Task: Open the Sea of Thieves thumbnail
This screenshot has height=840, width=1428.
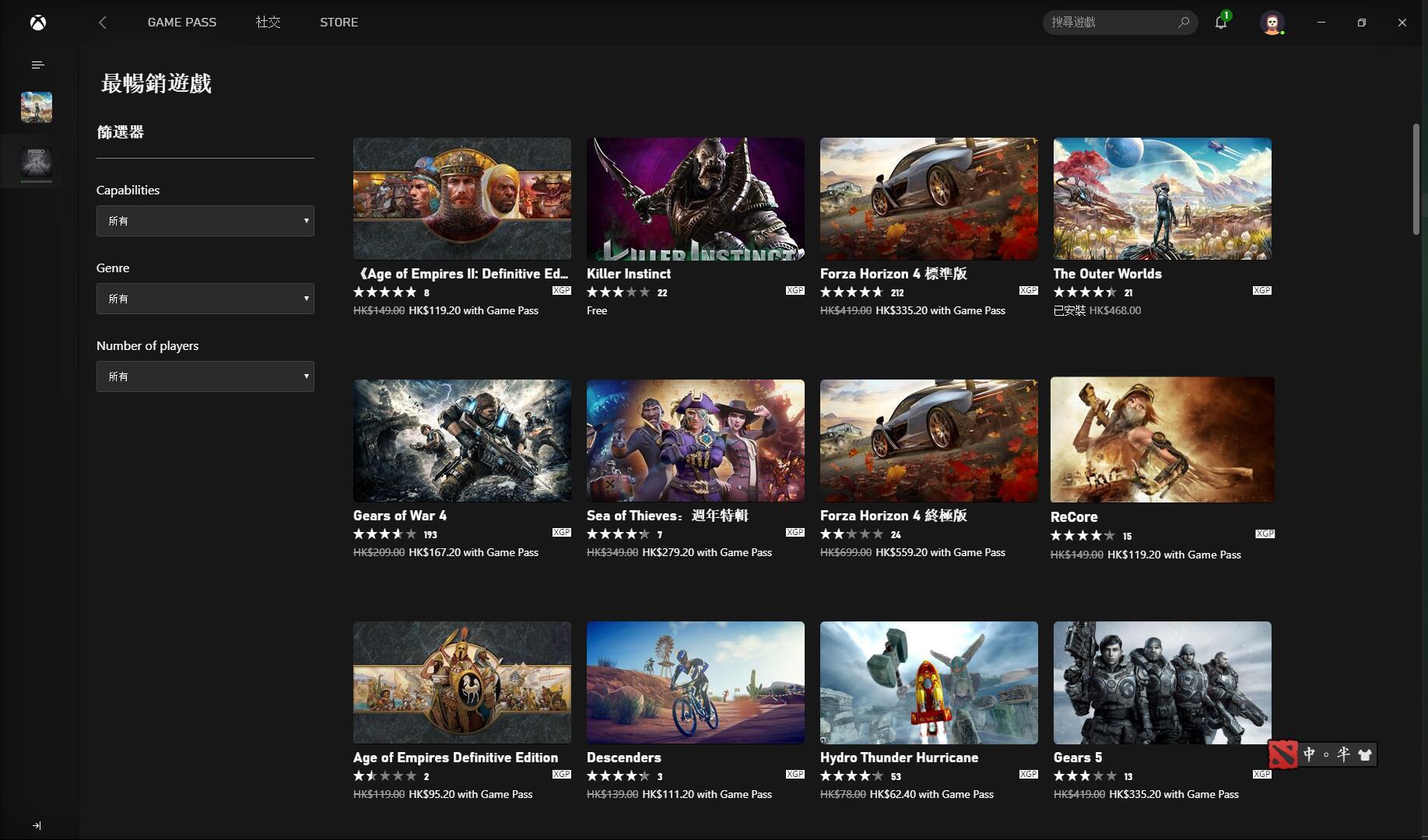Action: pyautogui.click(x=696, y=441)
